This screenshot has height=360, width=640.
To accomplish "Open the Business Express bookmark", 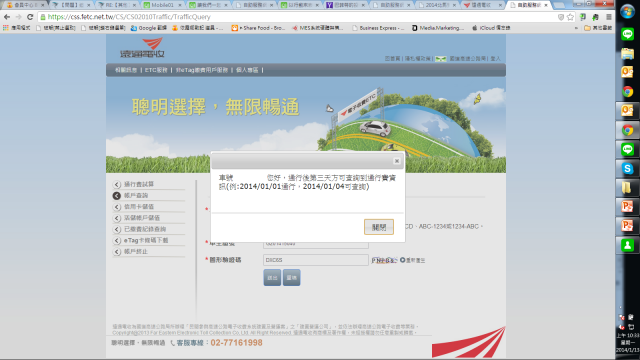I will [378, 28].
